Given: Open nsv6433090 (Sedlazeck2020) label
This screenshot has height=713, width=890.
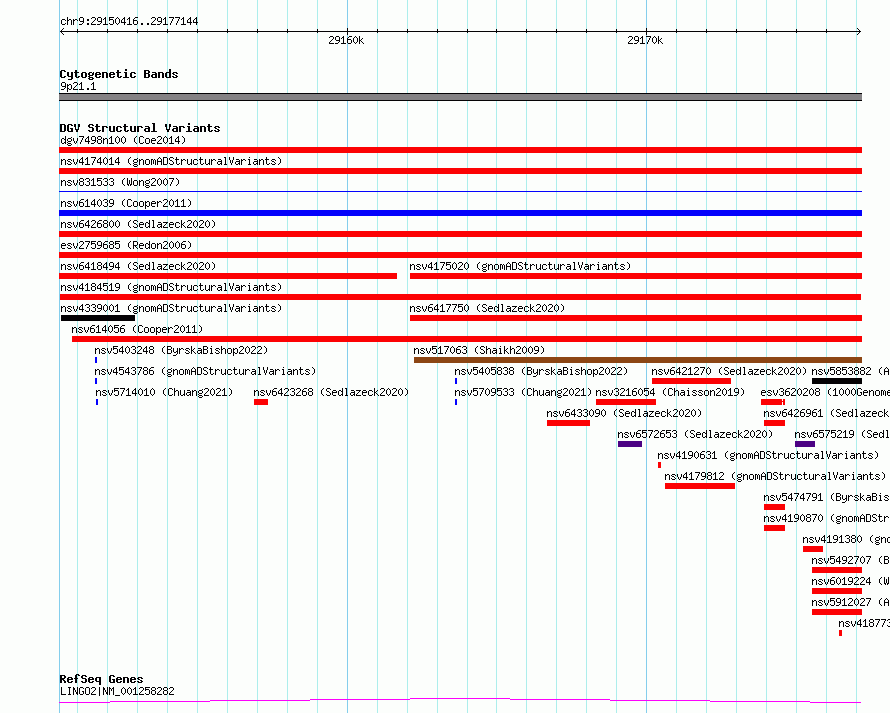Looking at the screenshot, I should pos(624,413).
